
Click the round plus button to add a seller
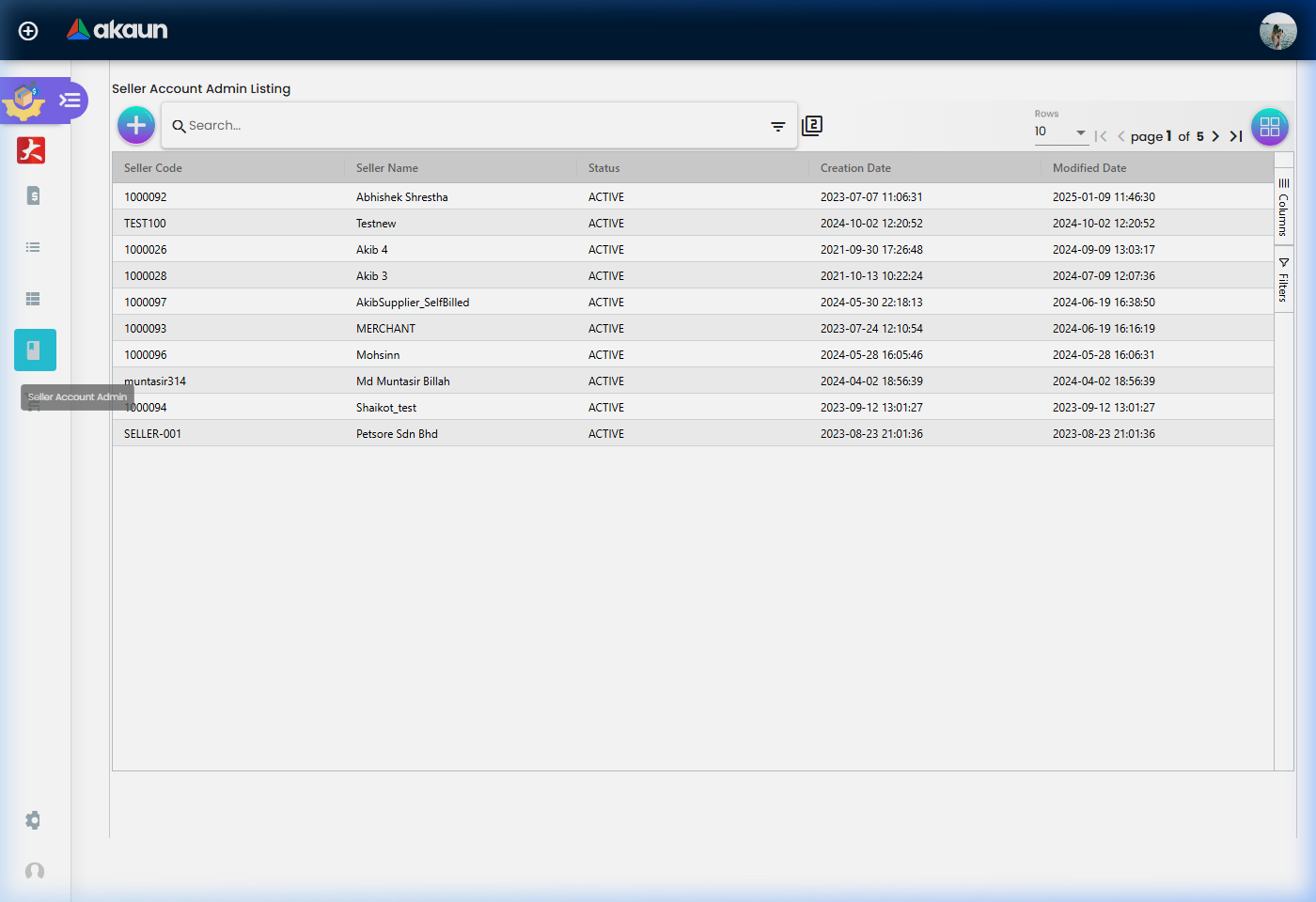click(136, 125)
